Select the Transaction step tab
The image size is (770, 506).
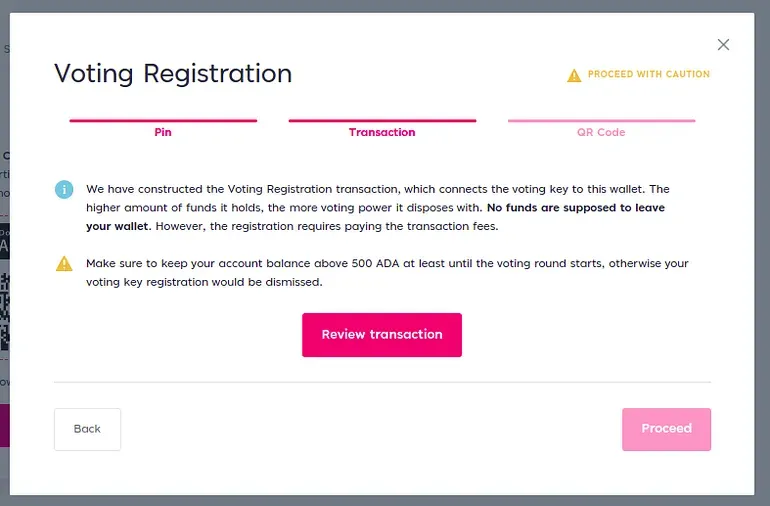(x=382, y=132)
